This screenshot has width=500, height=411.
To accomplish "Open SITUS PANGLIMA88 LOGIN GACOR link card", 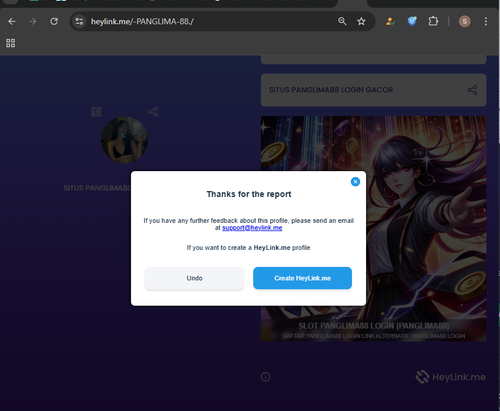I will click(x=373, y=90).
